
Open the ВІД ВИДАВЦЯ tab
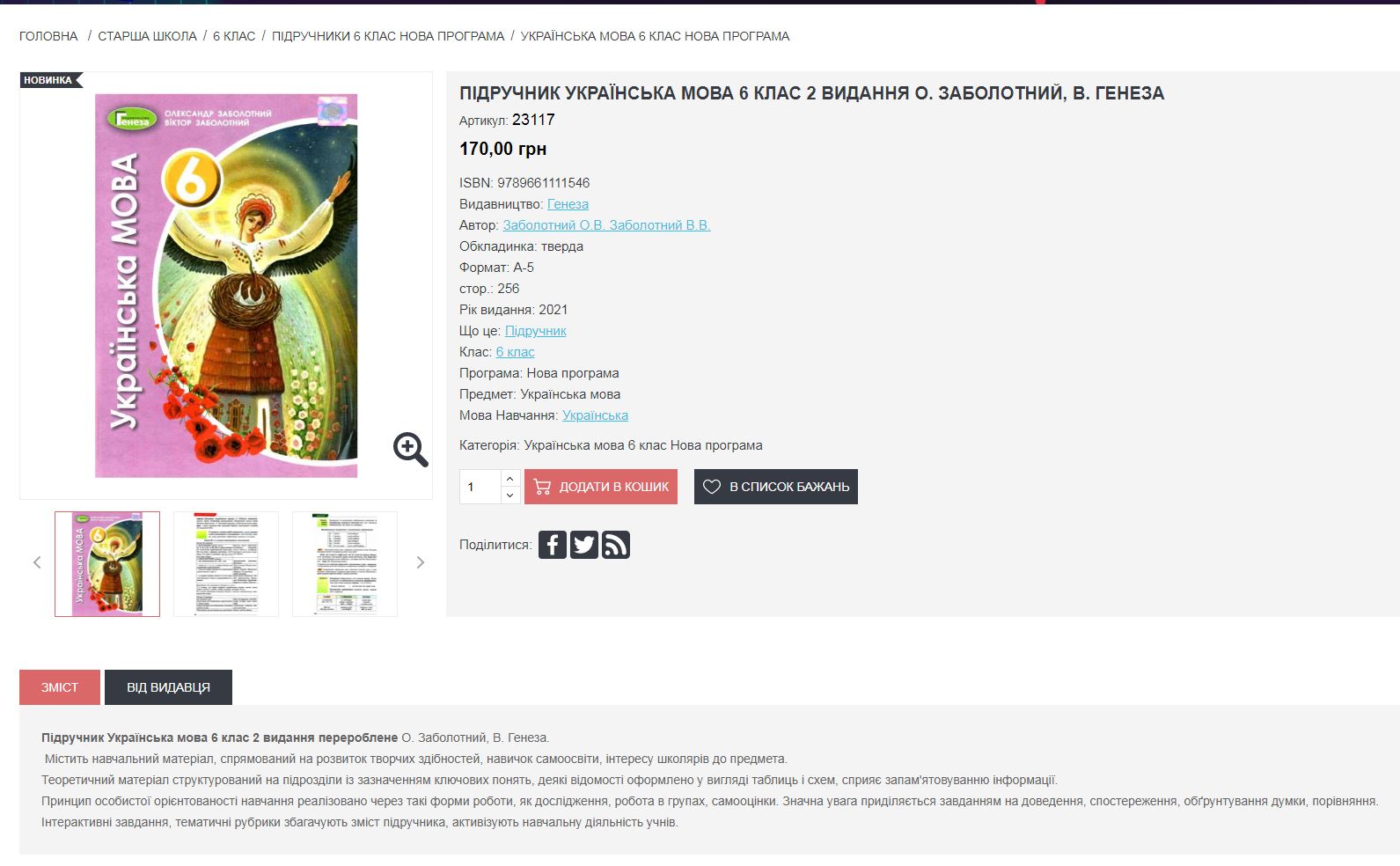[168, 687]
